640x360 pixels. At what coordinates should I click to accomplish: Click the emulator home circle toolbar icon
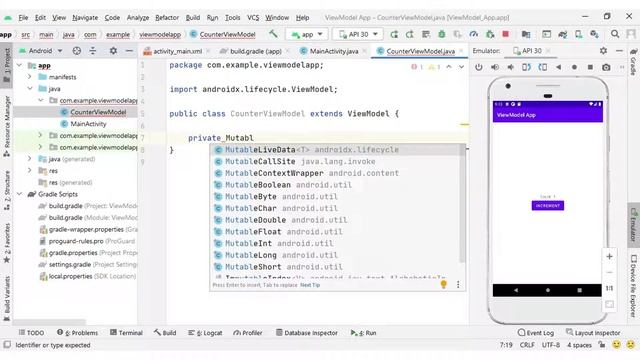point(574,67)
